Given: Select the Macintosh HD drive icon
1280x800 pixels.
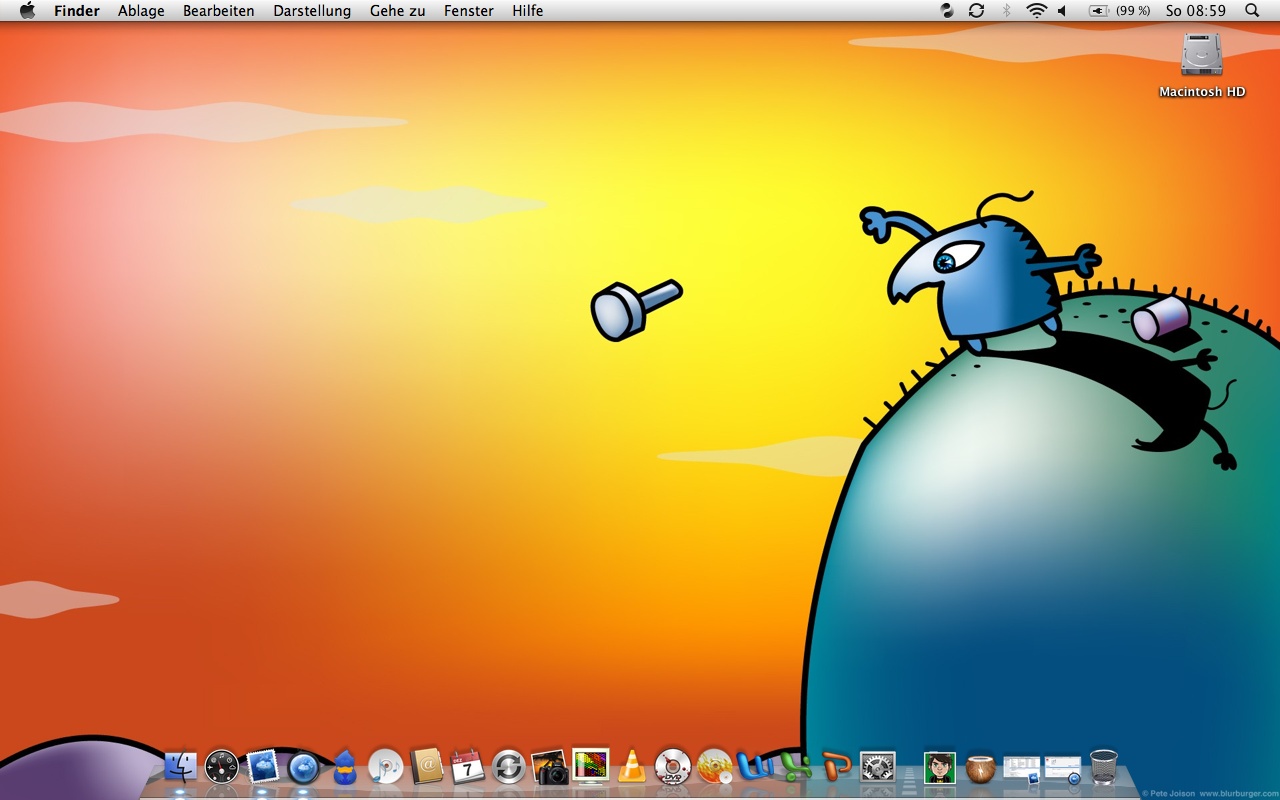Looking at the screenshot, I should pyautogui.click(x=1202, y=64).
